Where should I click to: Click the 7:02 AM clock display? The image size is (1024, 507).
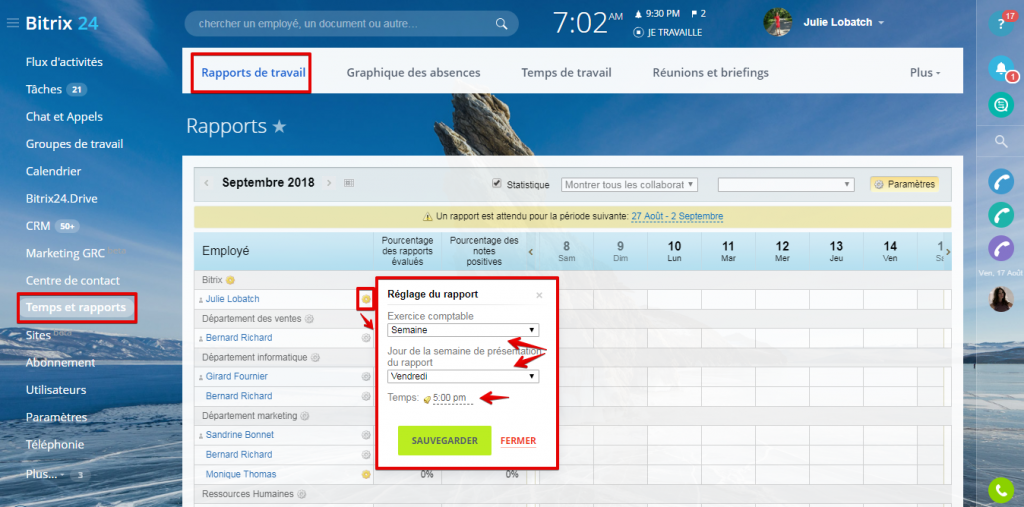(587, 24)
